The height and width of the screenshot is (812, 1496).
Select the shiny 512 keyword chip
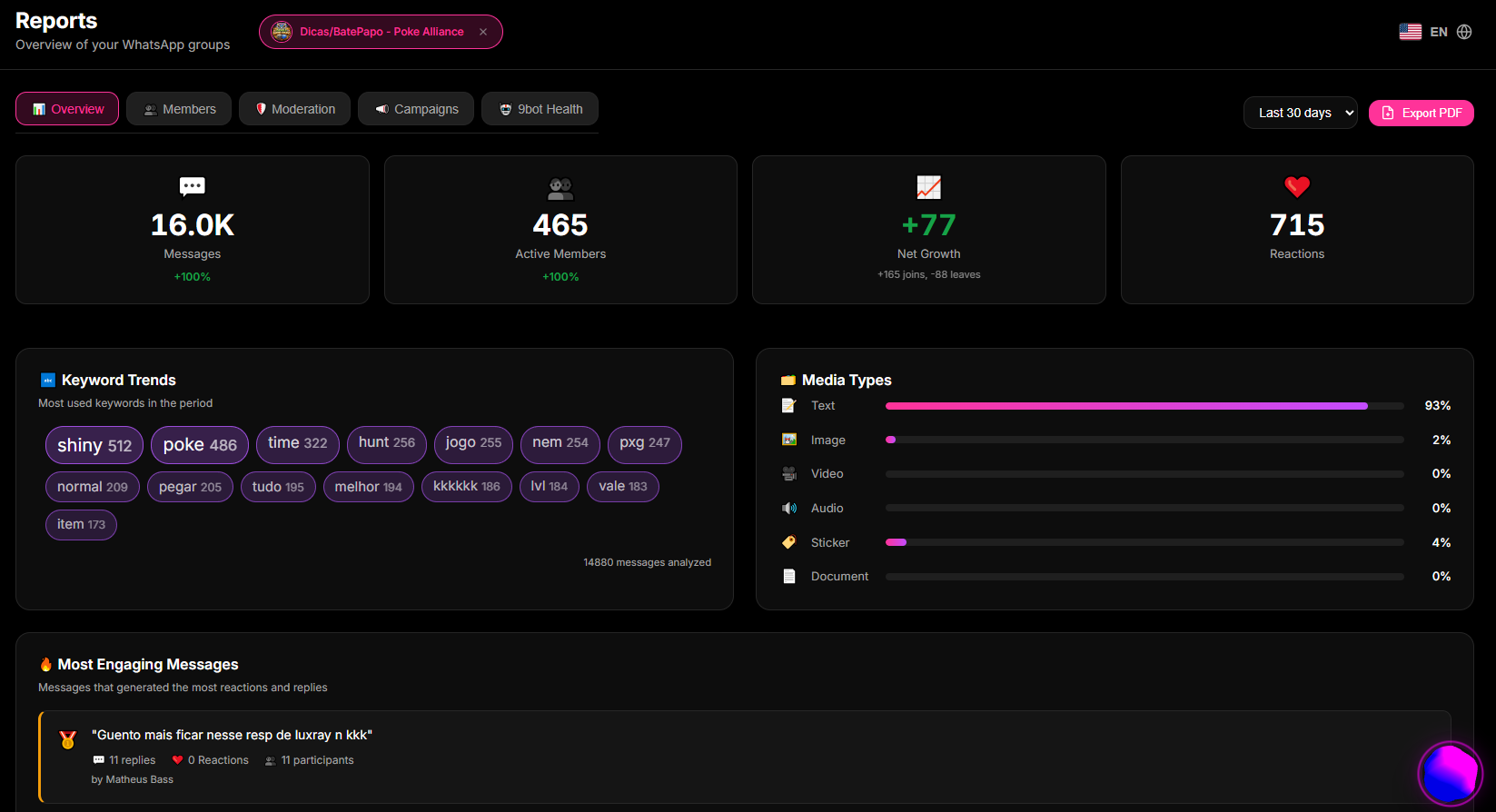94,445
